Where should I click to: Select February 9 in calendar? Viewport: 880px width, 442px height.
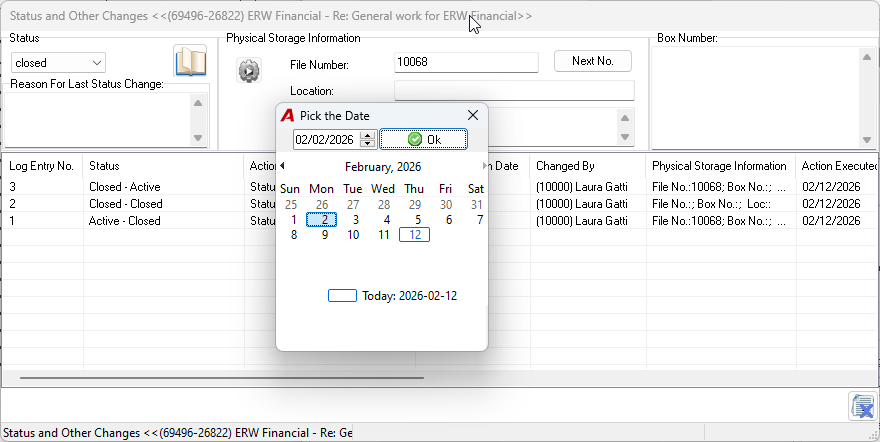[322, 235]
